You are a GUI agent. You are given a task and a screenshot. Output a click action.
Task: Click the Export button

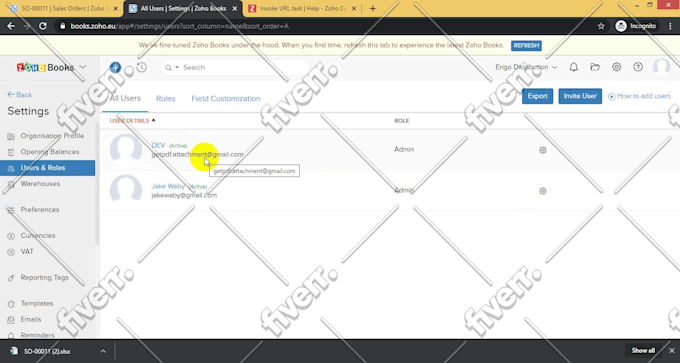pyautogui.click(x=537, y=96)
